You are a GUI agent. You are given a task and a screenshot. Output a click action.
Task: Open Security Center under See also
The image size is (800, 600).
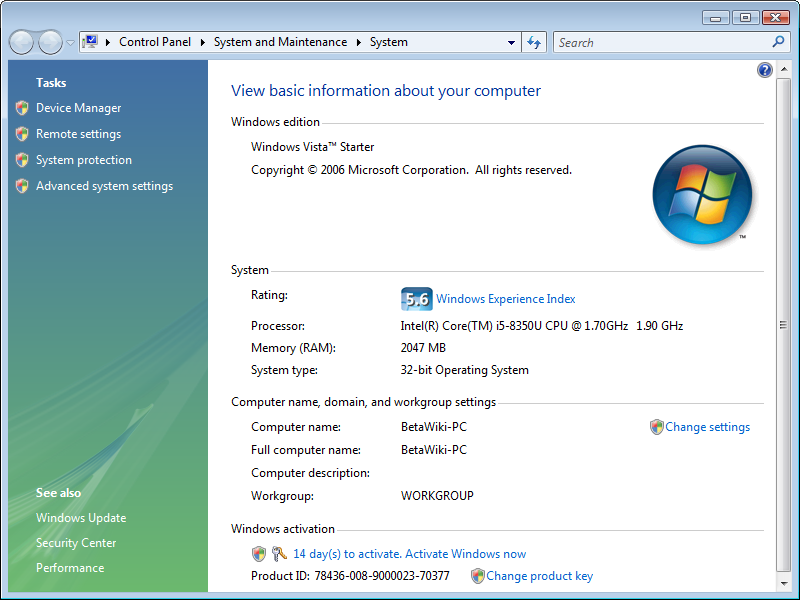[x=76, y=542]
